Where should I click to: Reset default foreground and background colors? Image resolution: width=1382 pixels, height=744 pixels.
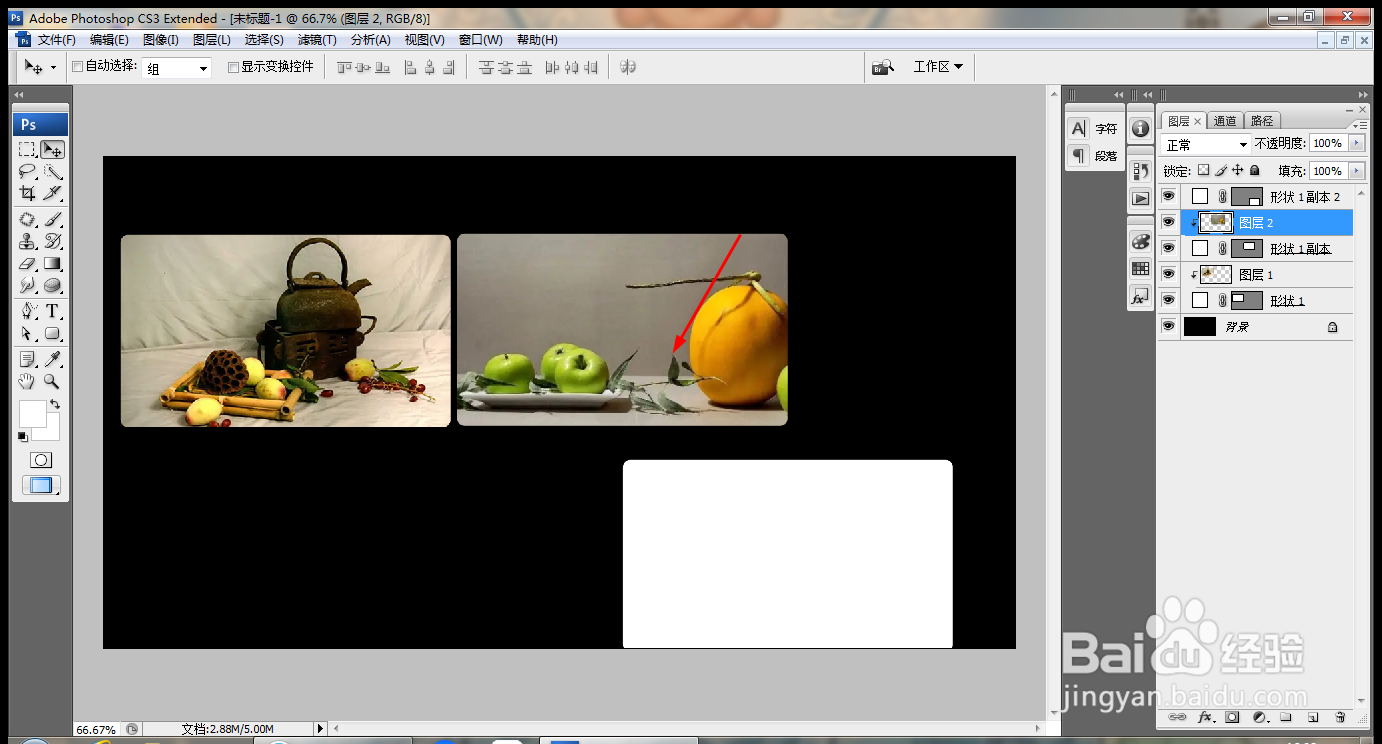coord(22,436)
